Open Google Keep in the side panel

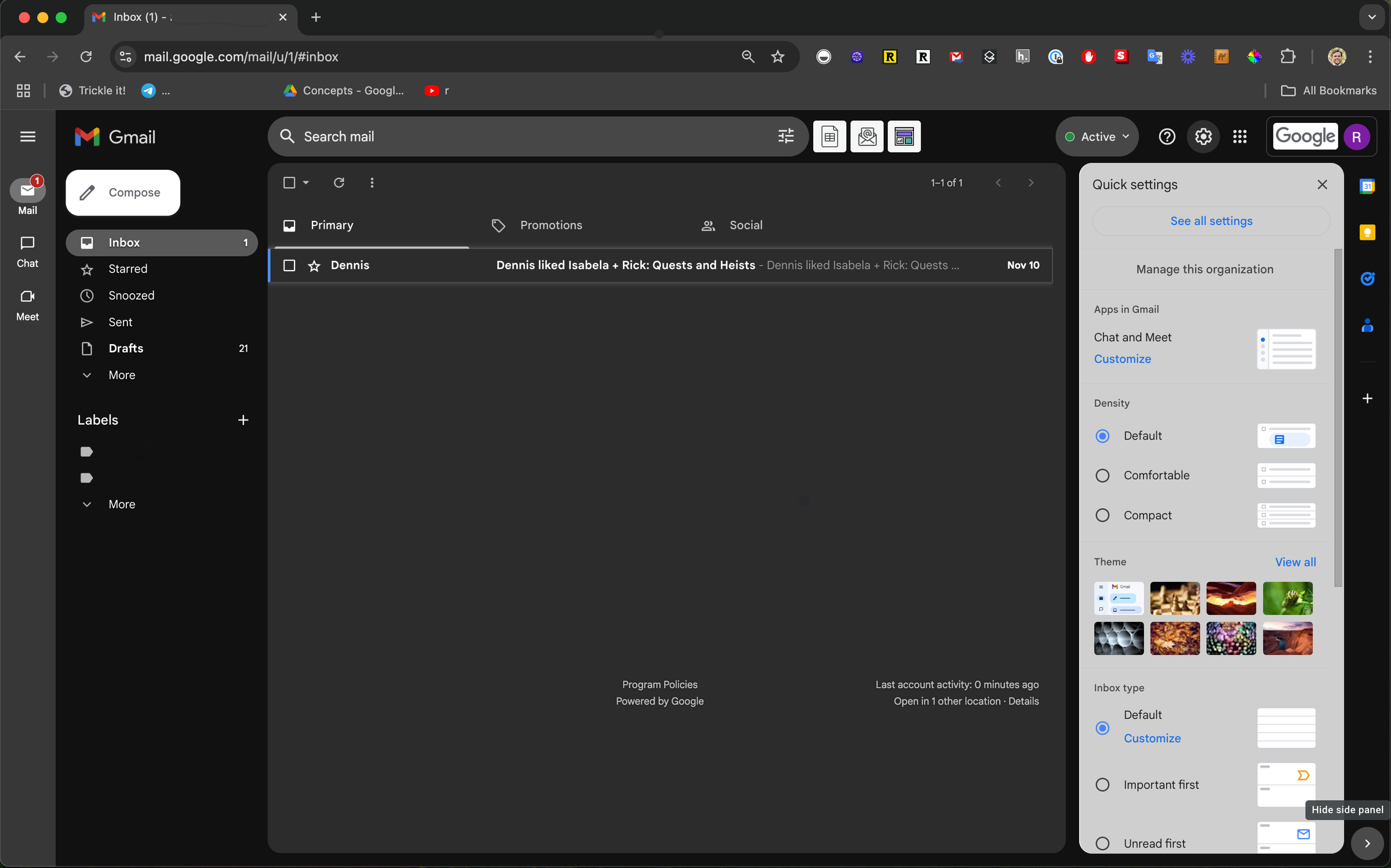coord(1368,232)
